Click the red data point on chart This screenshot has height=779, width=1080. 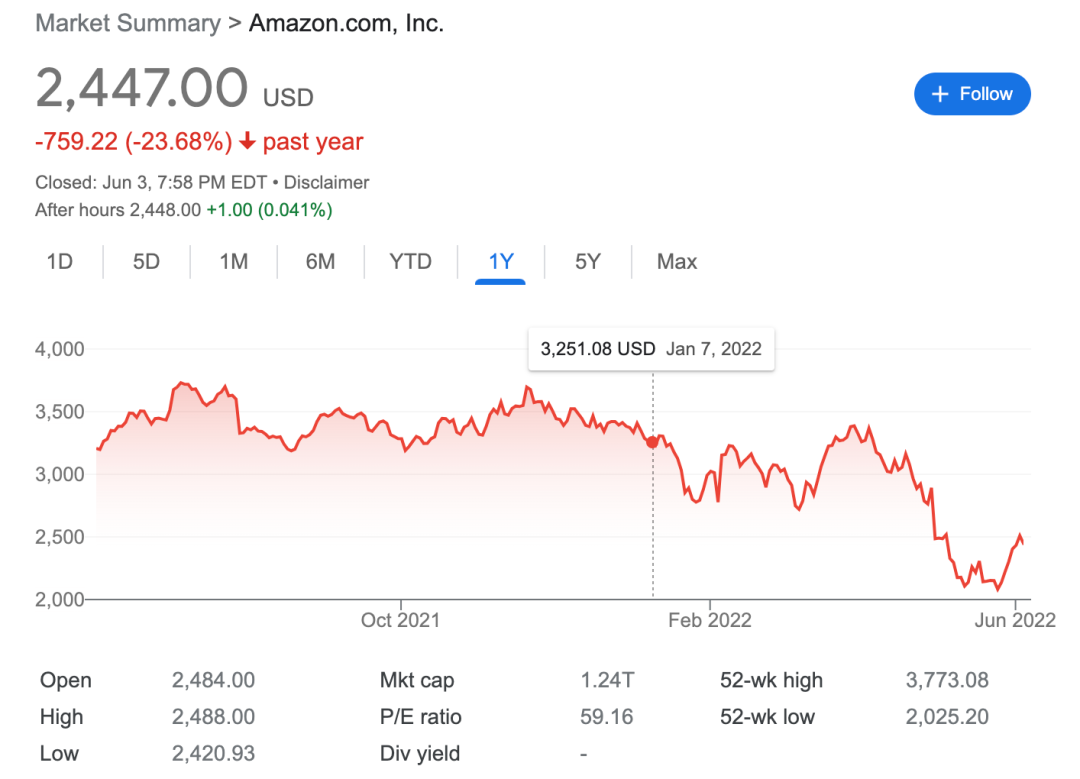[653, 442]
